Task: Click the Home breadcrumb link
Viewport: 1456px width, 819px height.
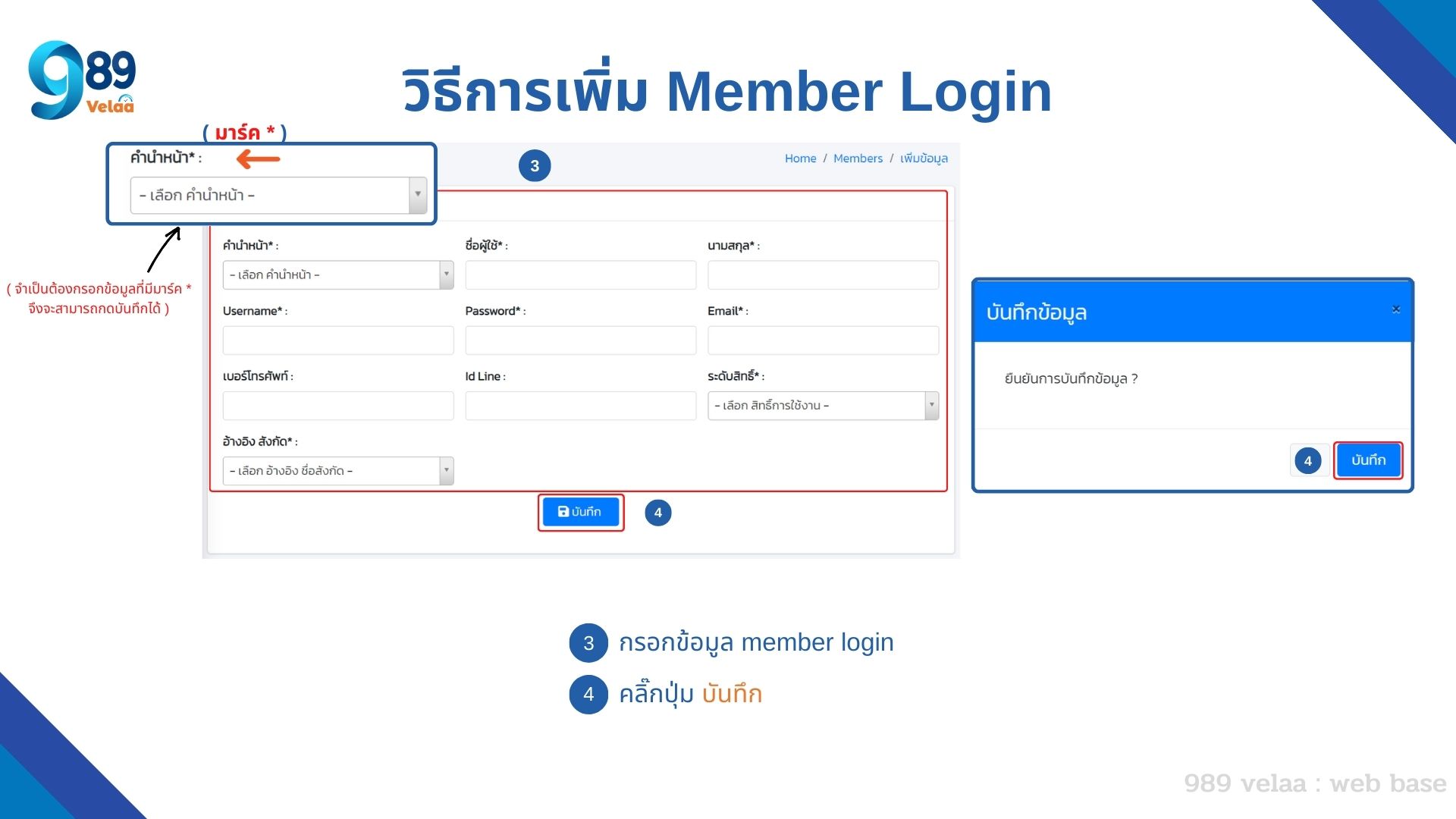Action: (x=800, y=158)
